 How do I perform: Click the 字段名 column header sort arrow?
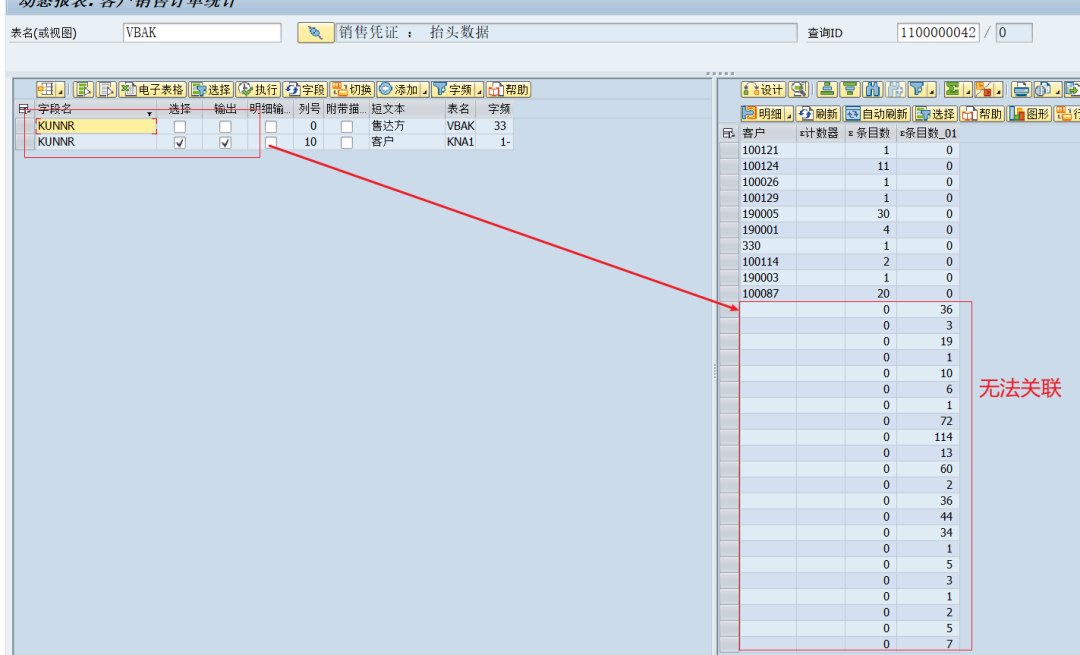[149, 114]
